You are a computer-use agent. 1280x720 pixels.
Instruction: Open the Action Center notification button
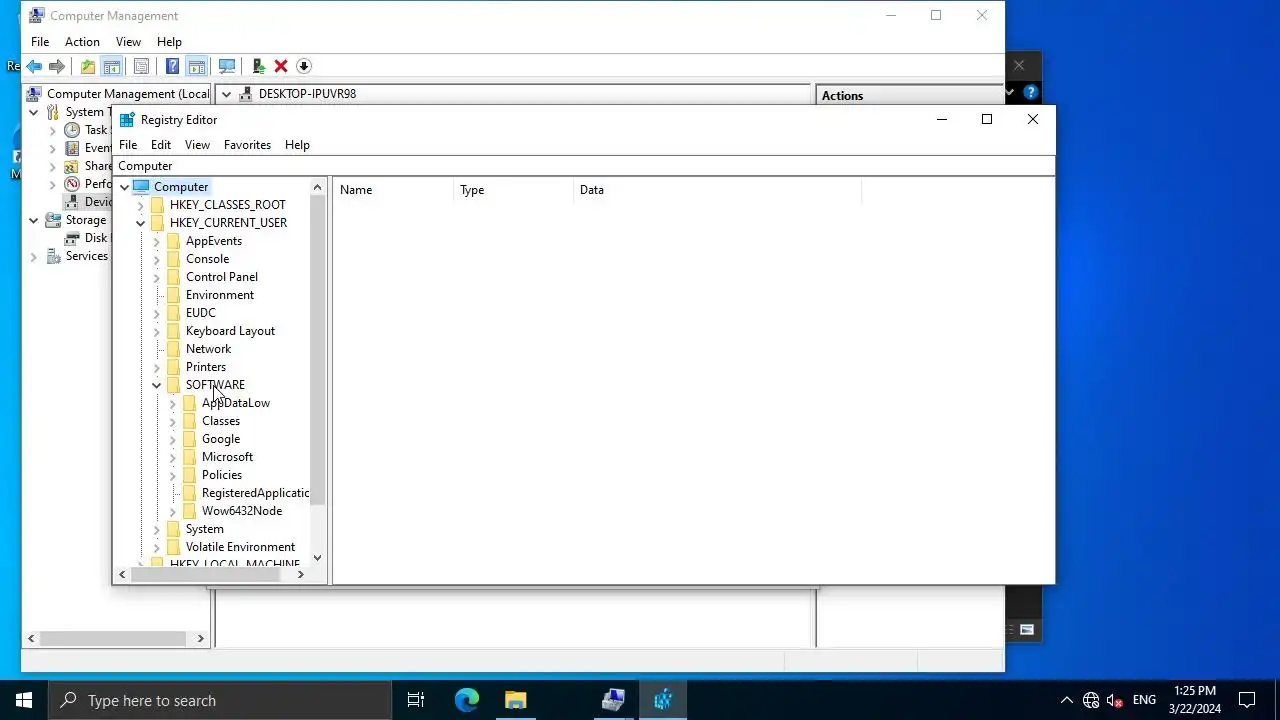pyautogui.click(x=1247, y=700)
